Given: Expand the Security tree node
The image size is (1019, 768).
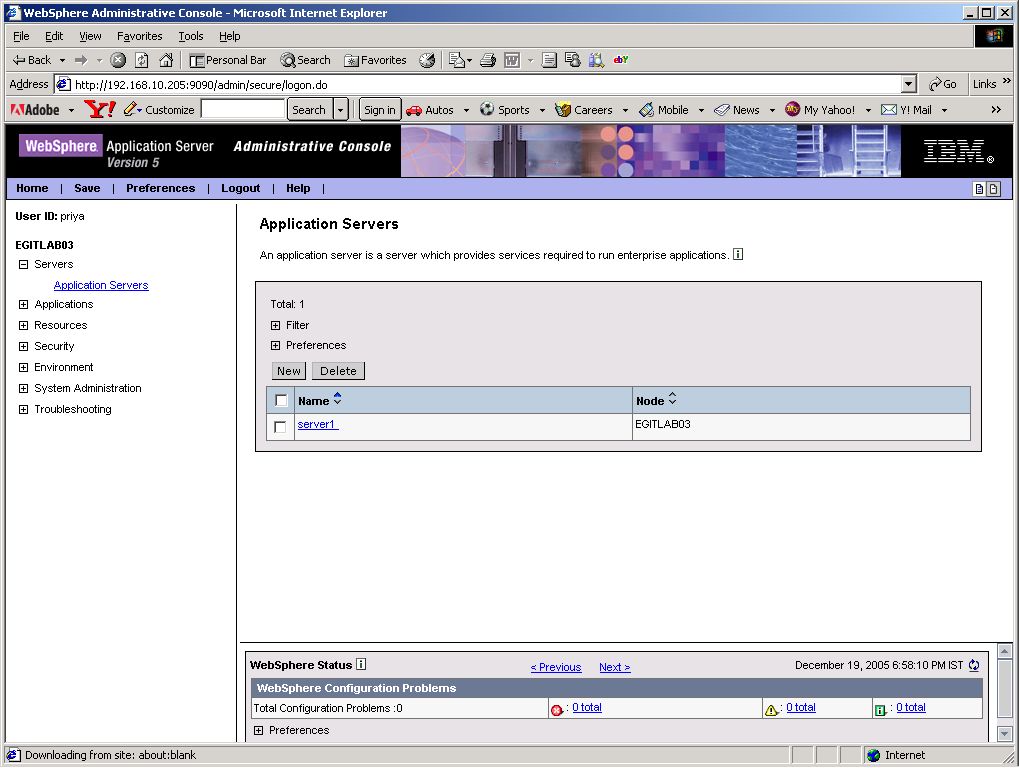Looking at the screenshot, I should (23, 346).
